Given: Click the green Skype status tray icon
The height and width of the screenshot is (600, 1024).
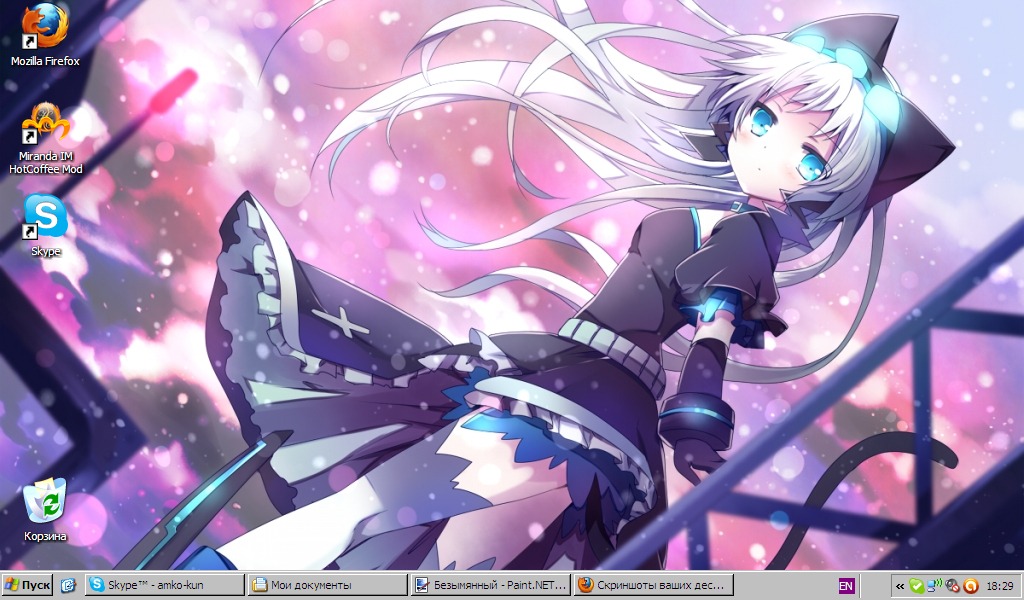Looking at the screenshot, I should 917,585.
